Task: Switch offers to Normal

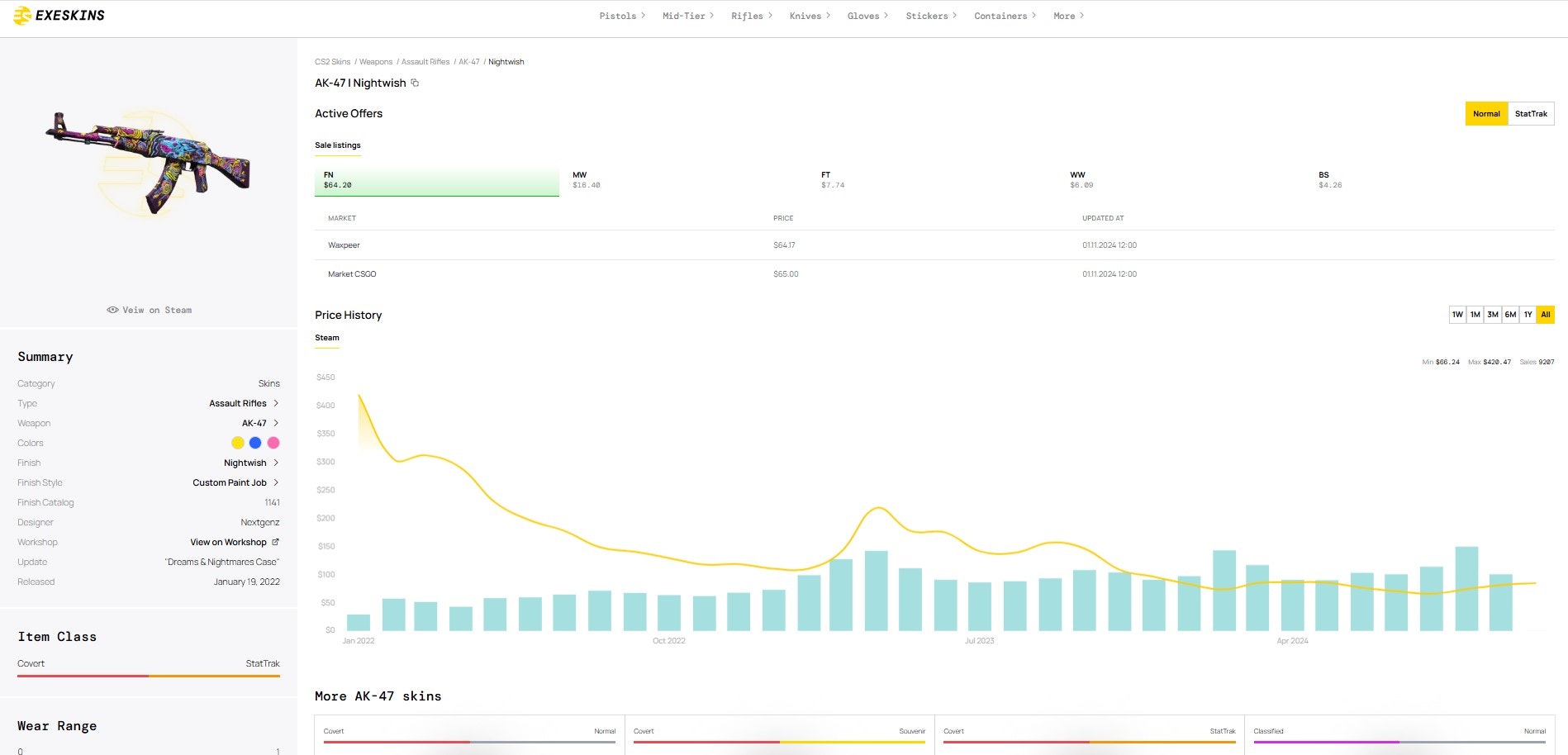Action: 1486,114
